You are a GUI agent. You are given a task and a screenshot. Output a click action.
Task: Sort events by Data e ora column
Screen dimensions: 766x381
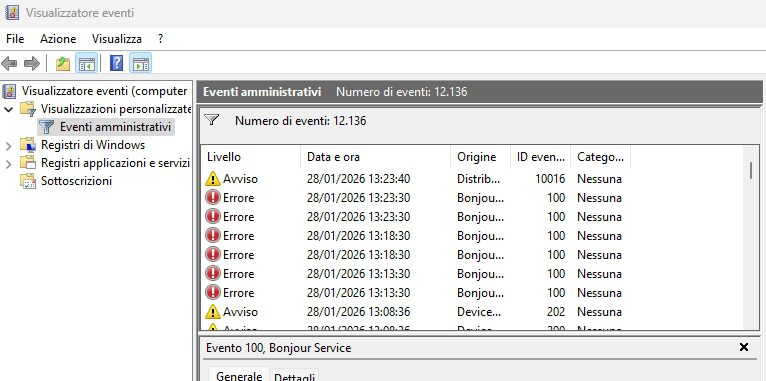[375, 157]
